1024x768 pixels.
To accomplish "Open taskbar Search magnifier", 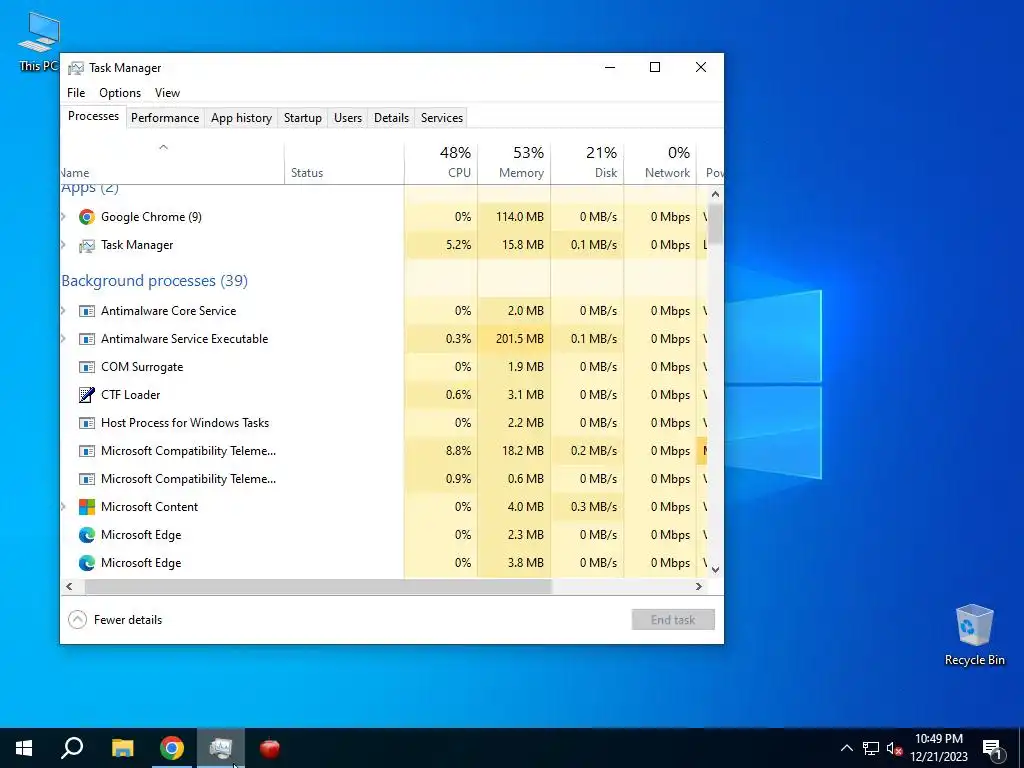I will pyautogui.click(x=72, y=748).
